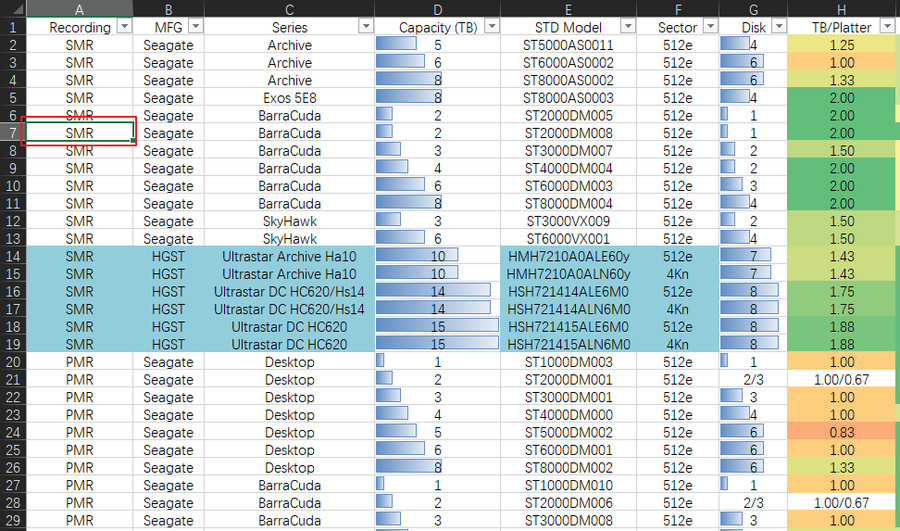Select row 14 header

pyautogui.click(x=13, y=256)
